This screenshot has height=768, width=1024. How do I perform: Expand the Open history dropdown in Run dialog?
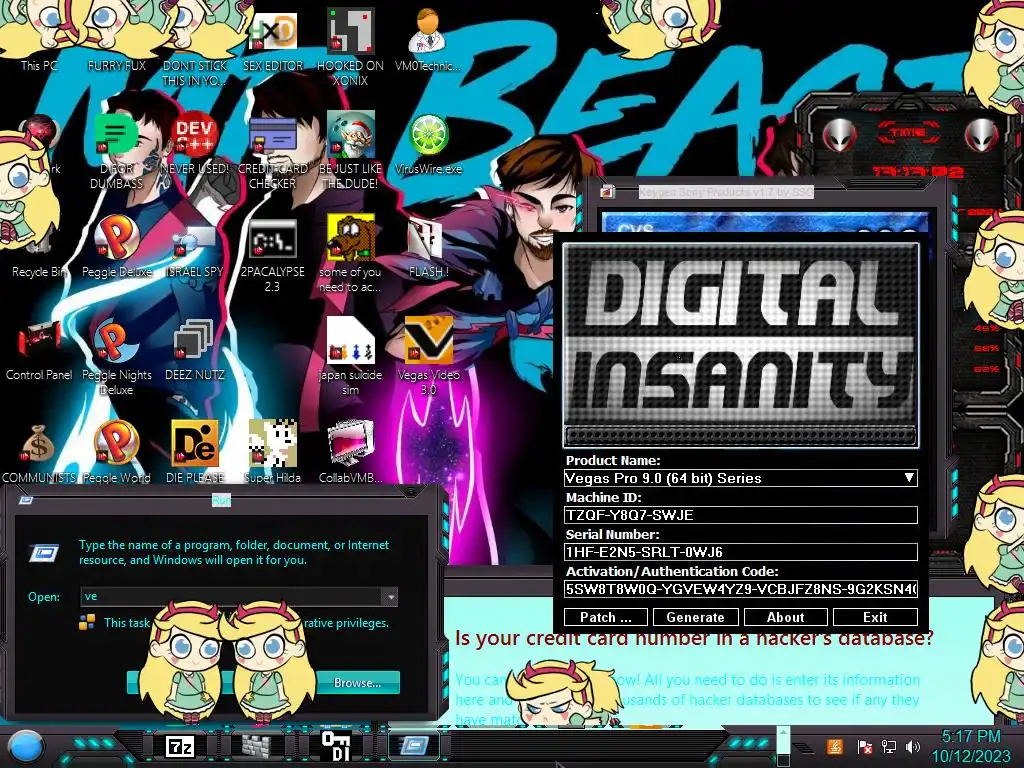389,597
